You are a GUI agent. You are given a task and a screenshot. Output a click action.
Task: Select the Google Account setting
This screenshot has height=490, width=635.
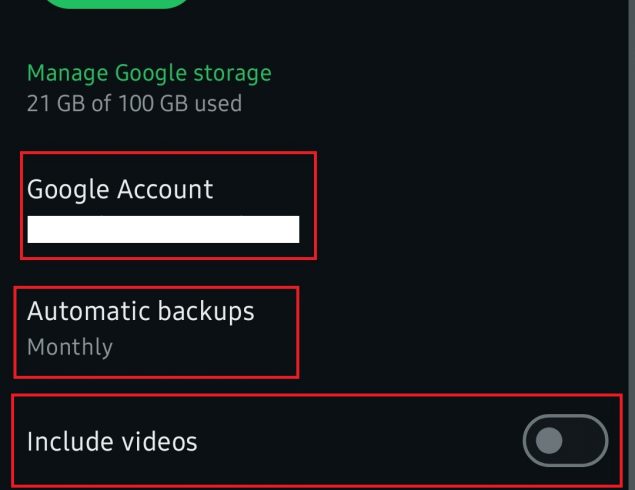click(167, 205)
